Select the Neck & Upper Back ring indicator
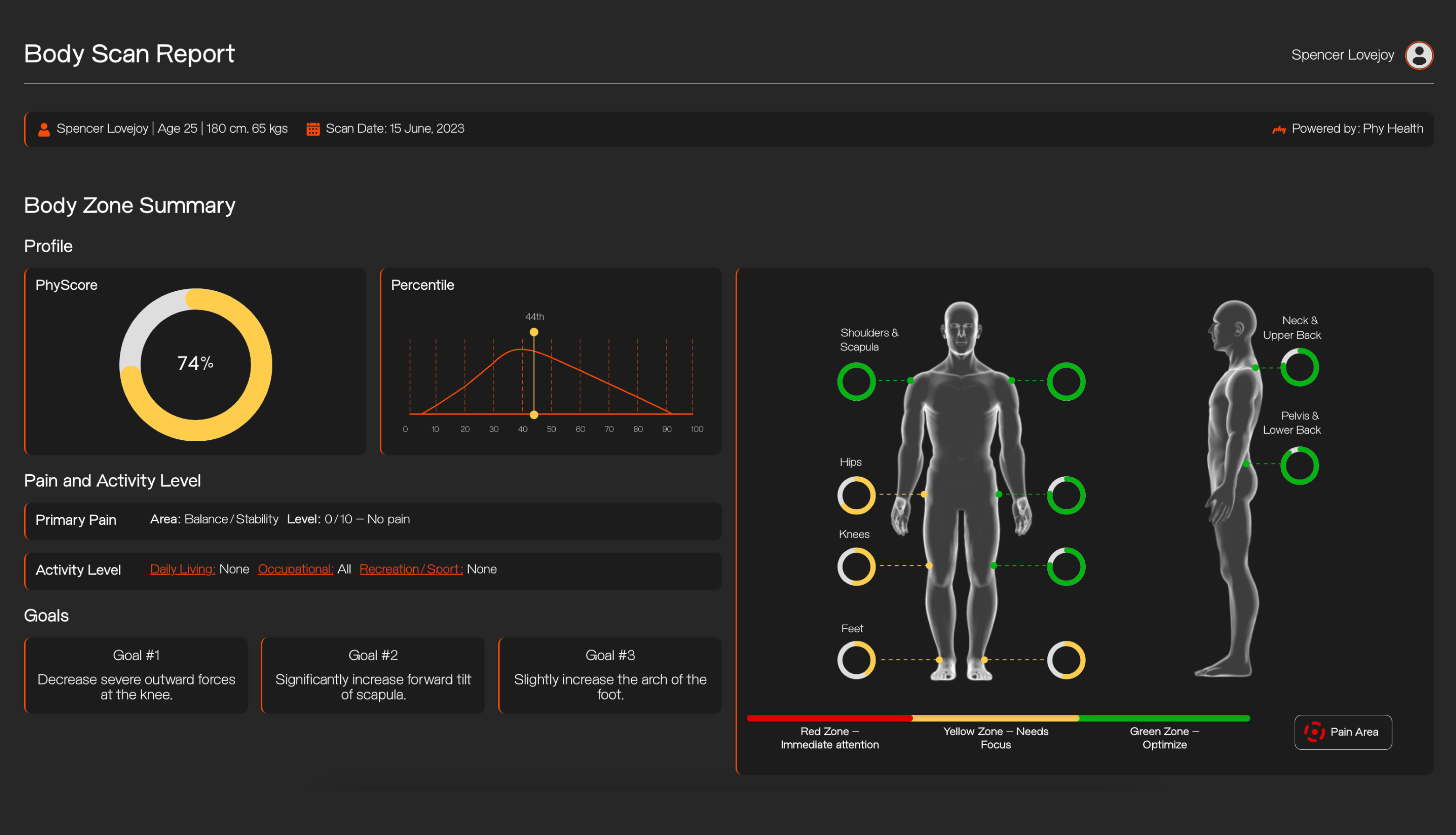 (x=1299, y=368)
